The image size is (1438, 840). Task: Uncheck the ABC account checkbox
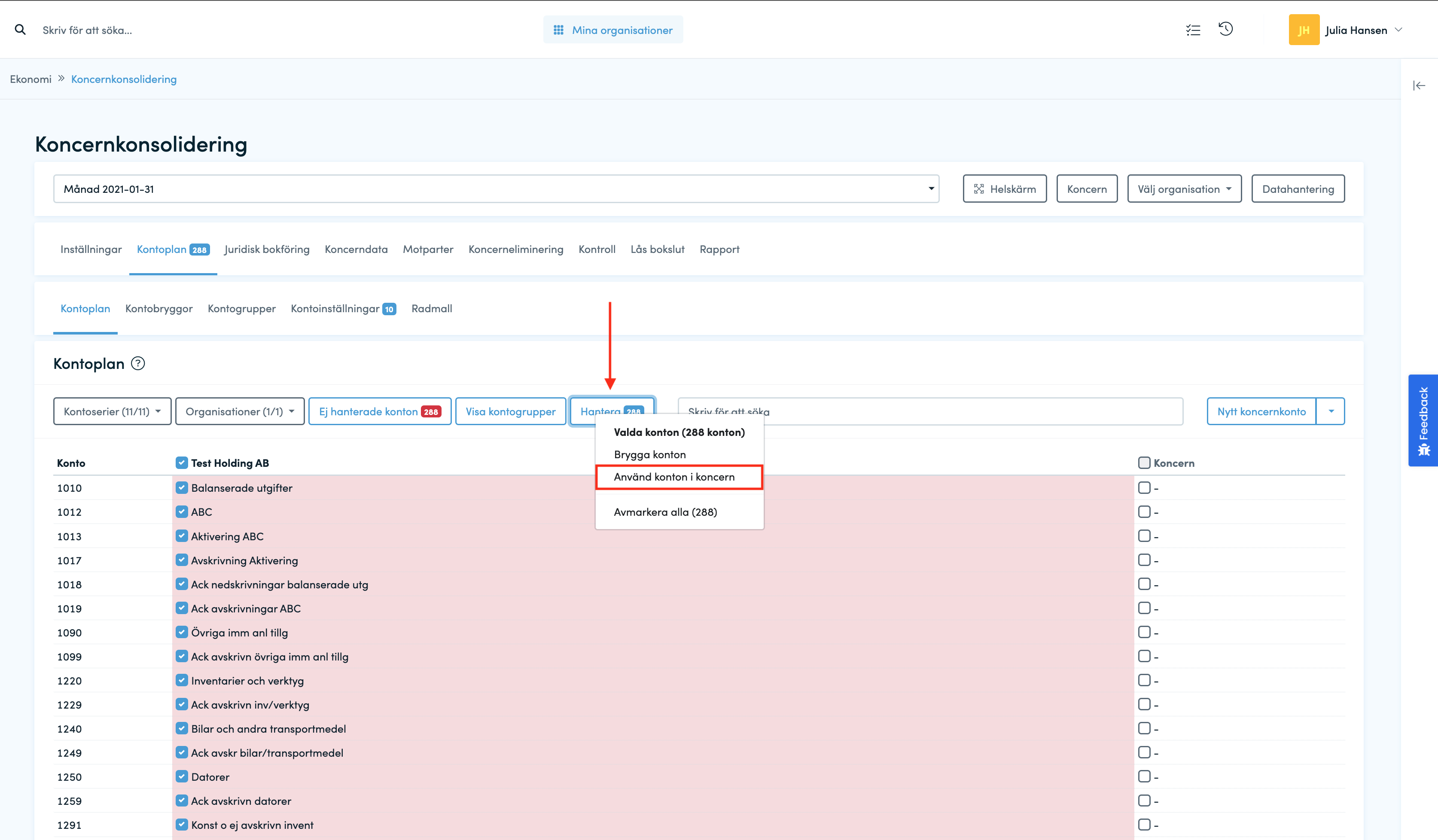[181, 511]
